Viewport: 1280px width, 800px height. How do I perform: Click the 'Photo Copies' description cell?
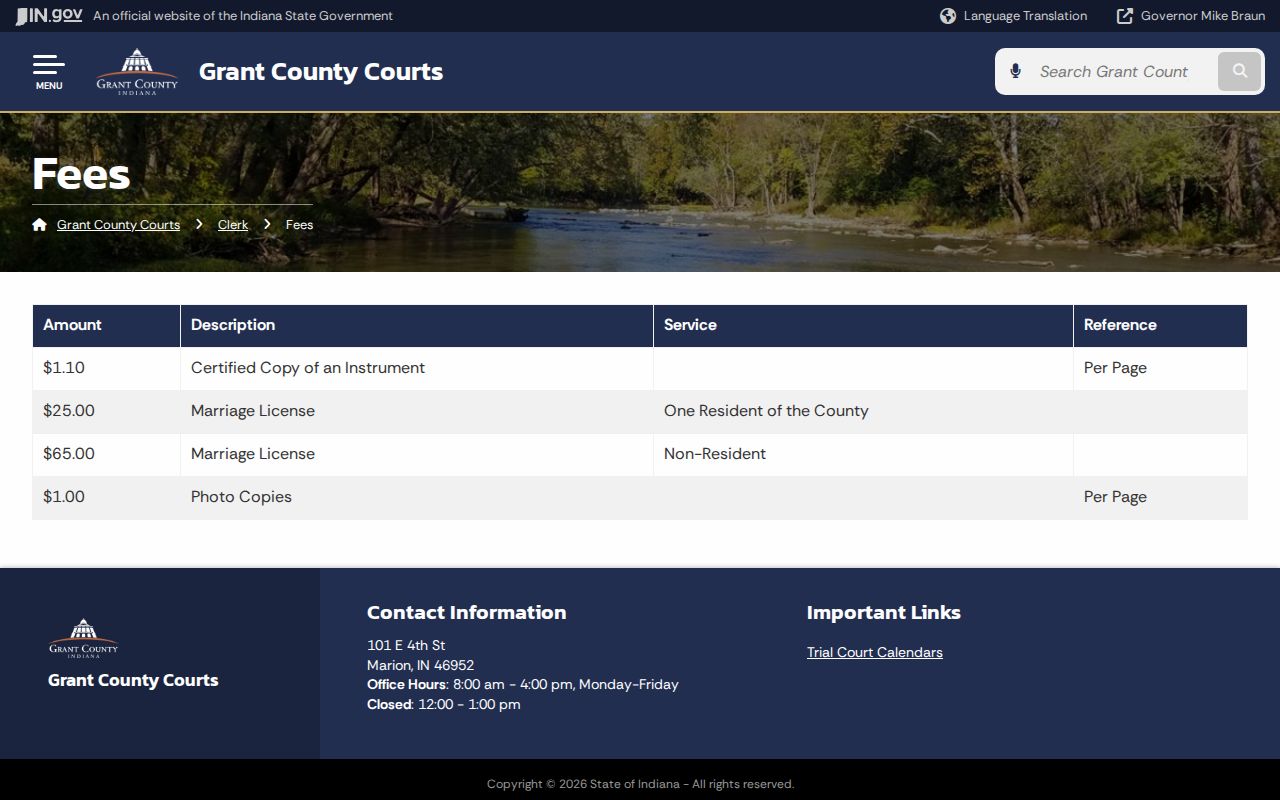[417, 497]
